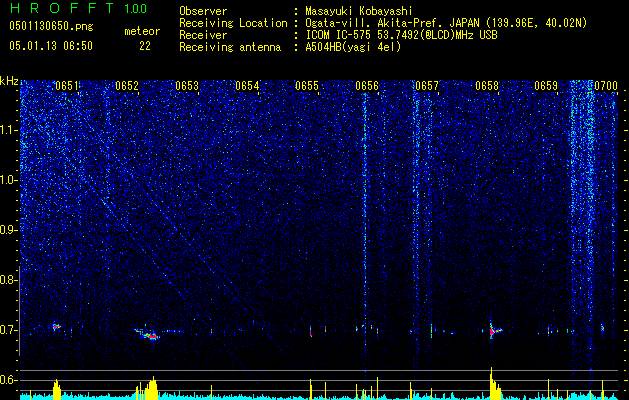Click the 1.1 kHz axis tick label
This screenshot has height=400, width=629.
9,130
